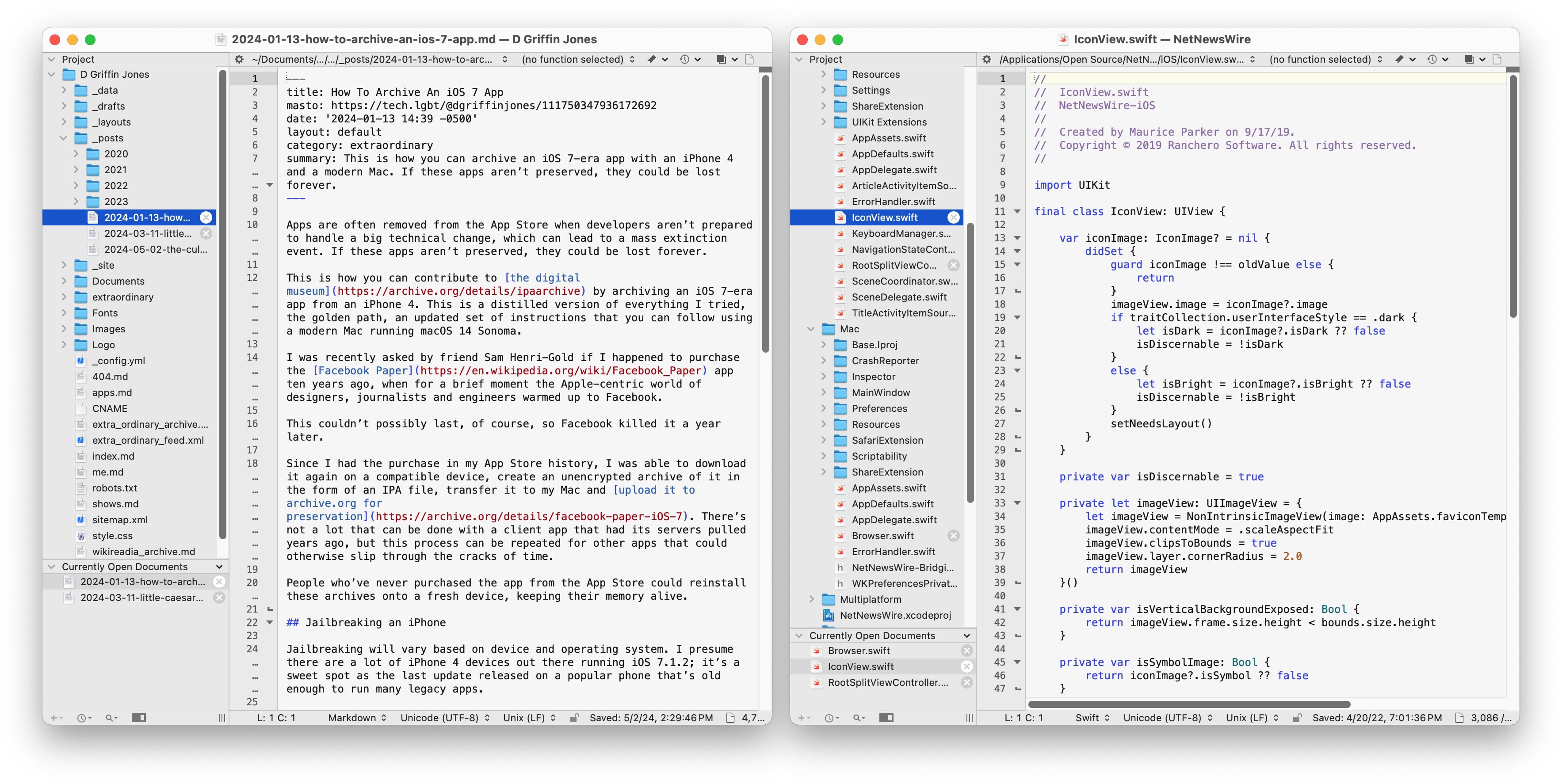Close 2024-03-11-little-caesar document in open list
Viewport: 1562px width, 784px height.
pos(219,597)
